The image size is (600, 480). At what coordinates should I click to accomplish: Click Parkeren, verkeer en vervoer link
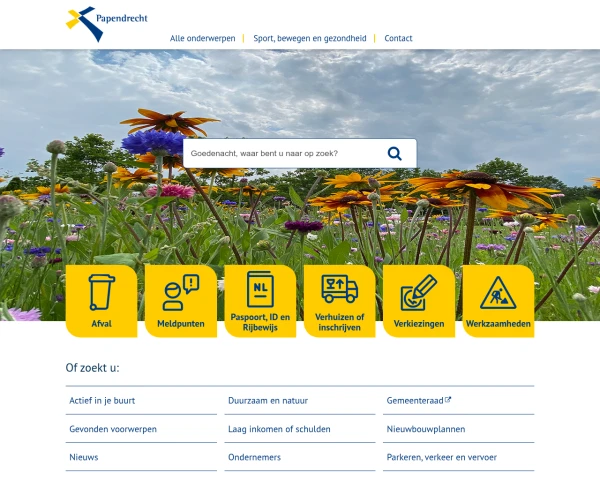click(x=441, y=457)
